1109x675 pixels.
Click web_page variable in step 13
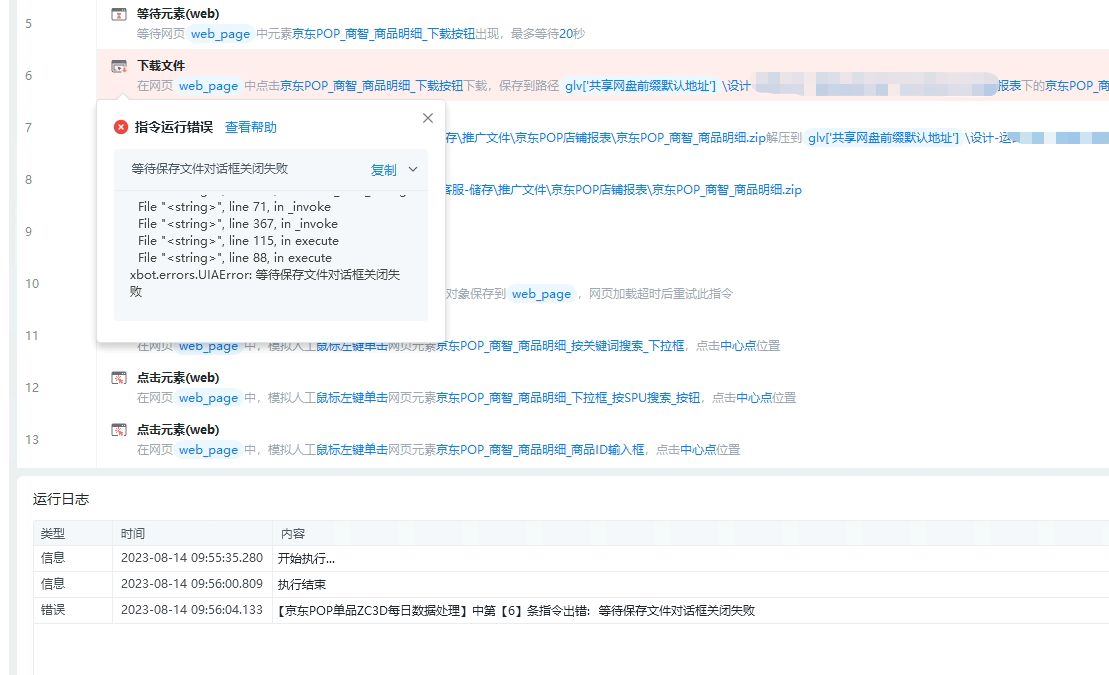click(x=208, y=449)
